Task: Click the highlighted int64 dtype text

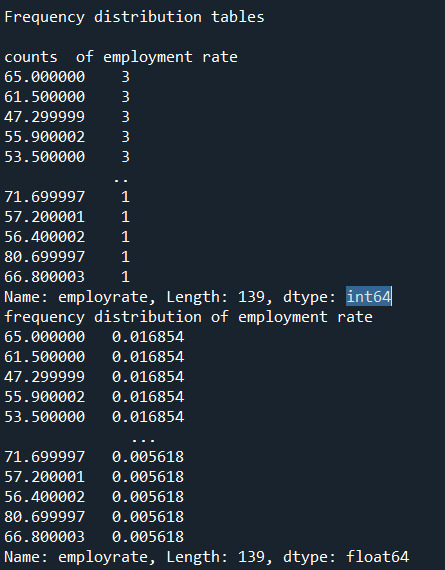Action: coord(369,296)
